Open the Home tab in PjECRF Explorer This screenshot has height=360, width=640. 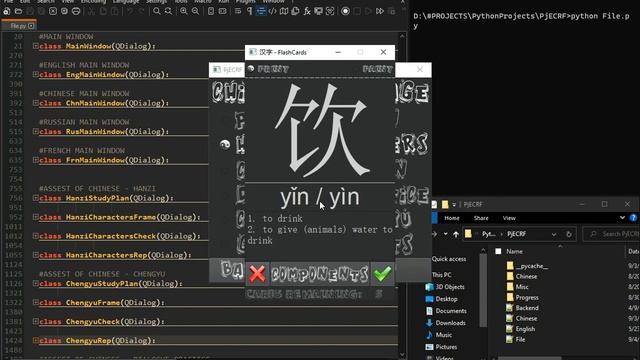pos(452,218)
